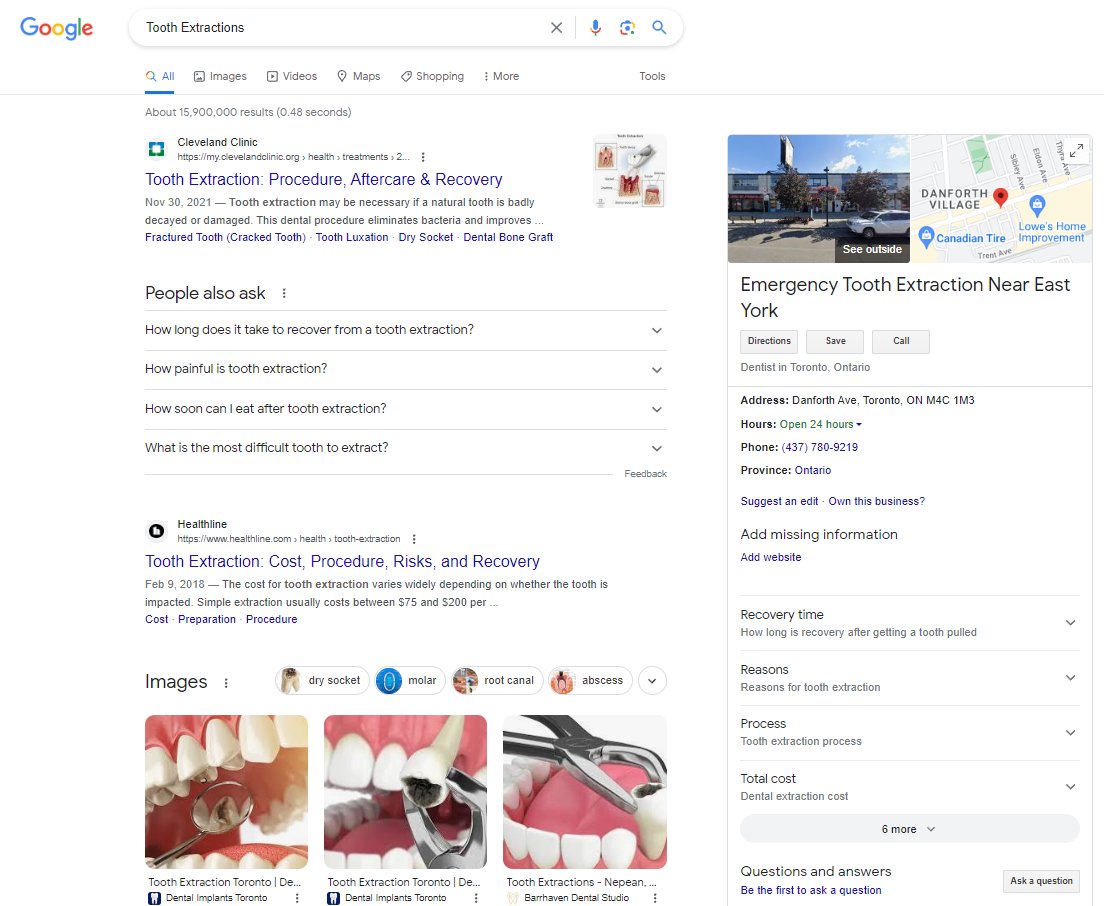Image resolution: width=1104 pixels, height=906 pixels.
Task: Switch to the Videos tab
Action: (292, 76)
